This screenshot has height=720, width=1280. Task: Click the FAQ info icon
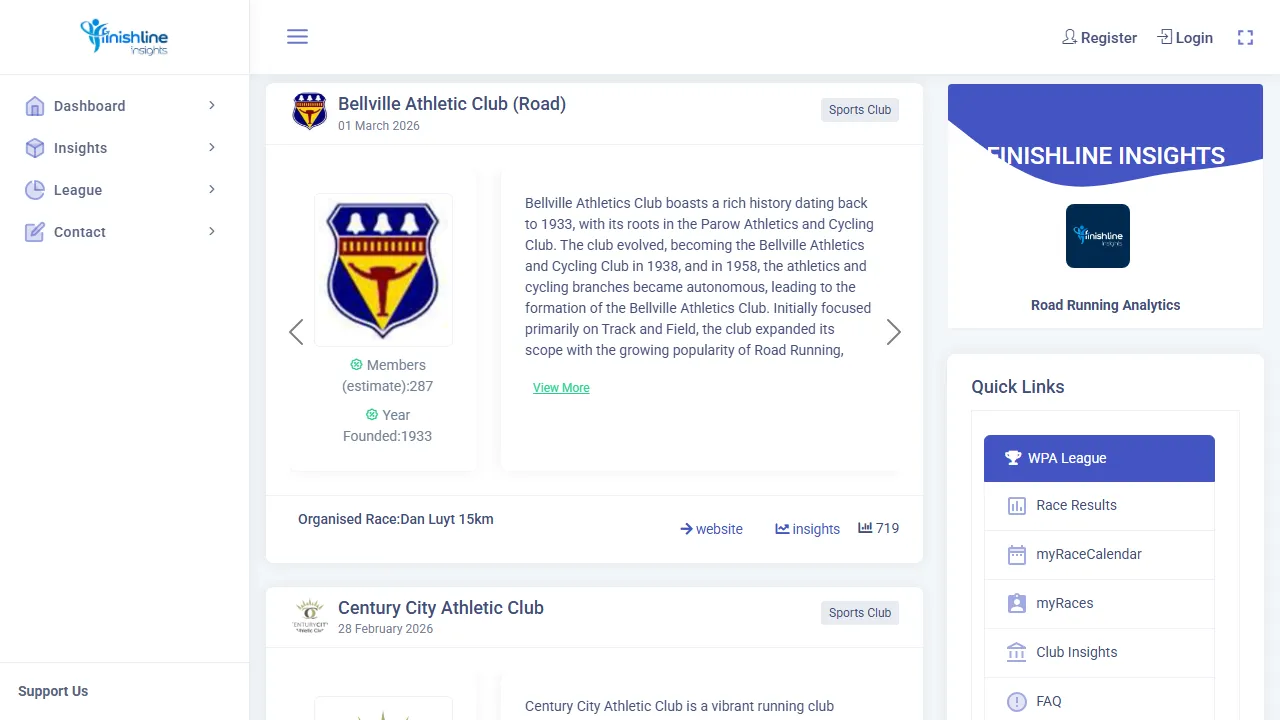click(x=1017, y=702)
